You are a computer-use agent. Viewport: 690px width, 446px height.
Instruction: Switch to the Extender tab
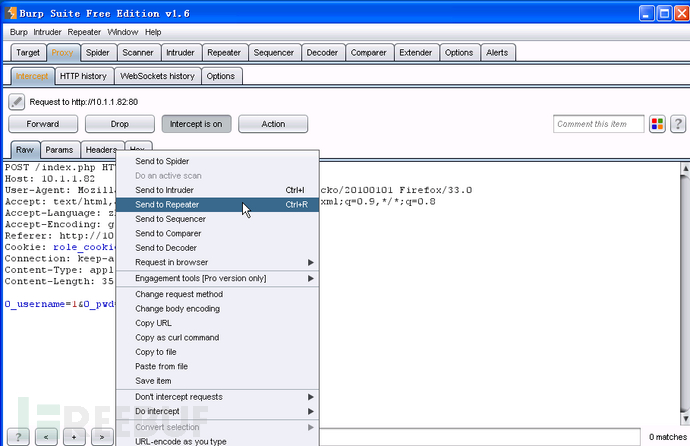[x=416, y=53]
